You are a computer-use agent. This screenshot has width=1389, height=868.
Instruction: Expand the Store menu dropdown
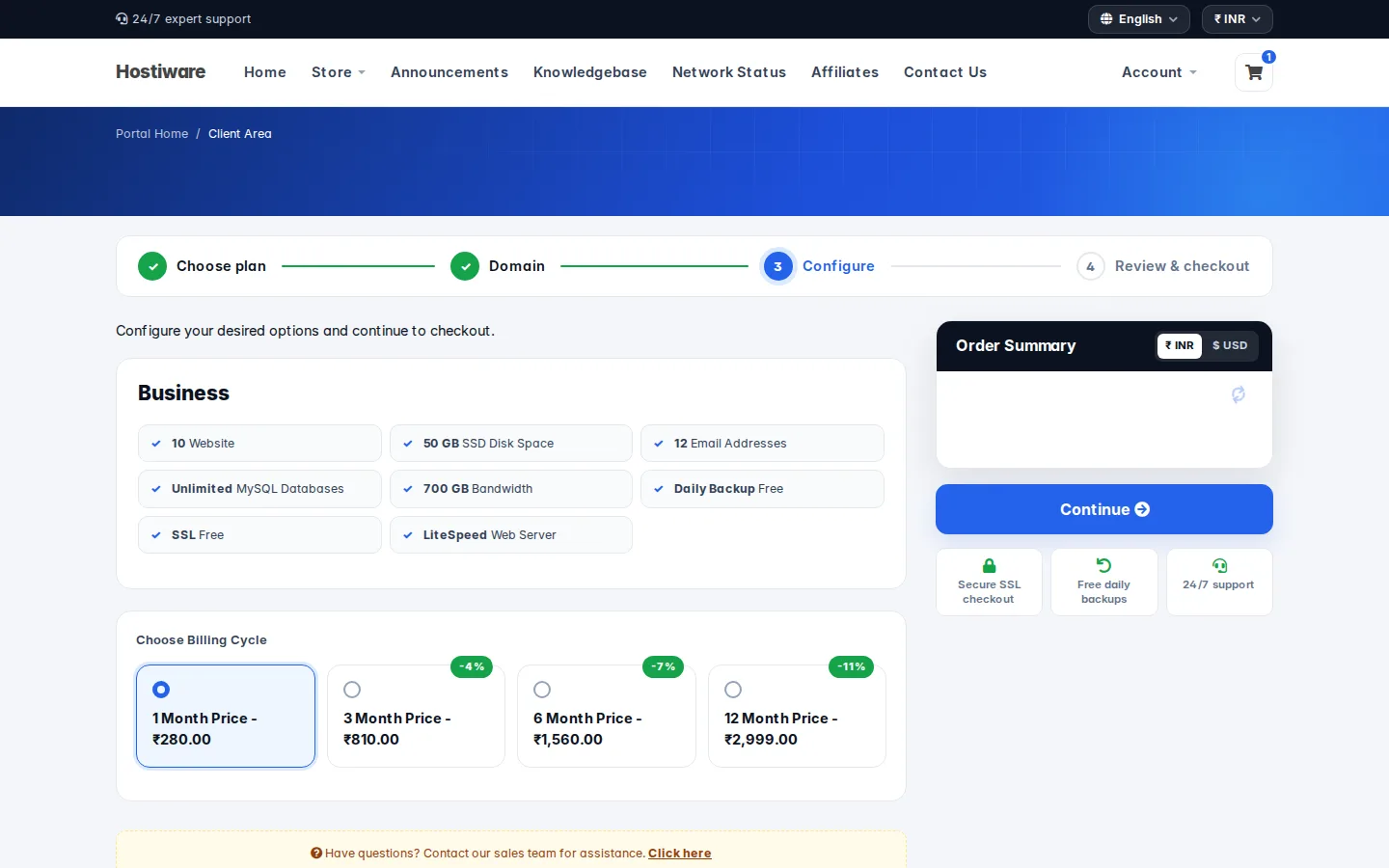339,72
